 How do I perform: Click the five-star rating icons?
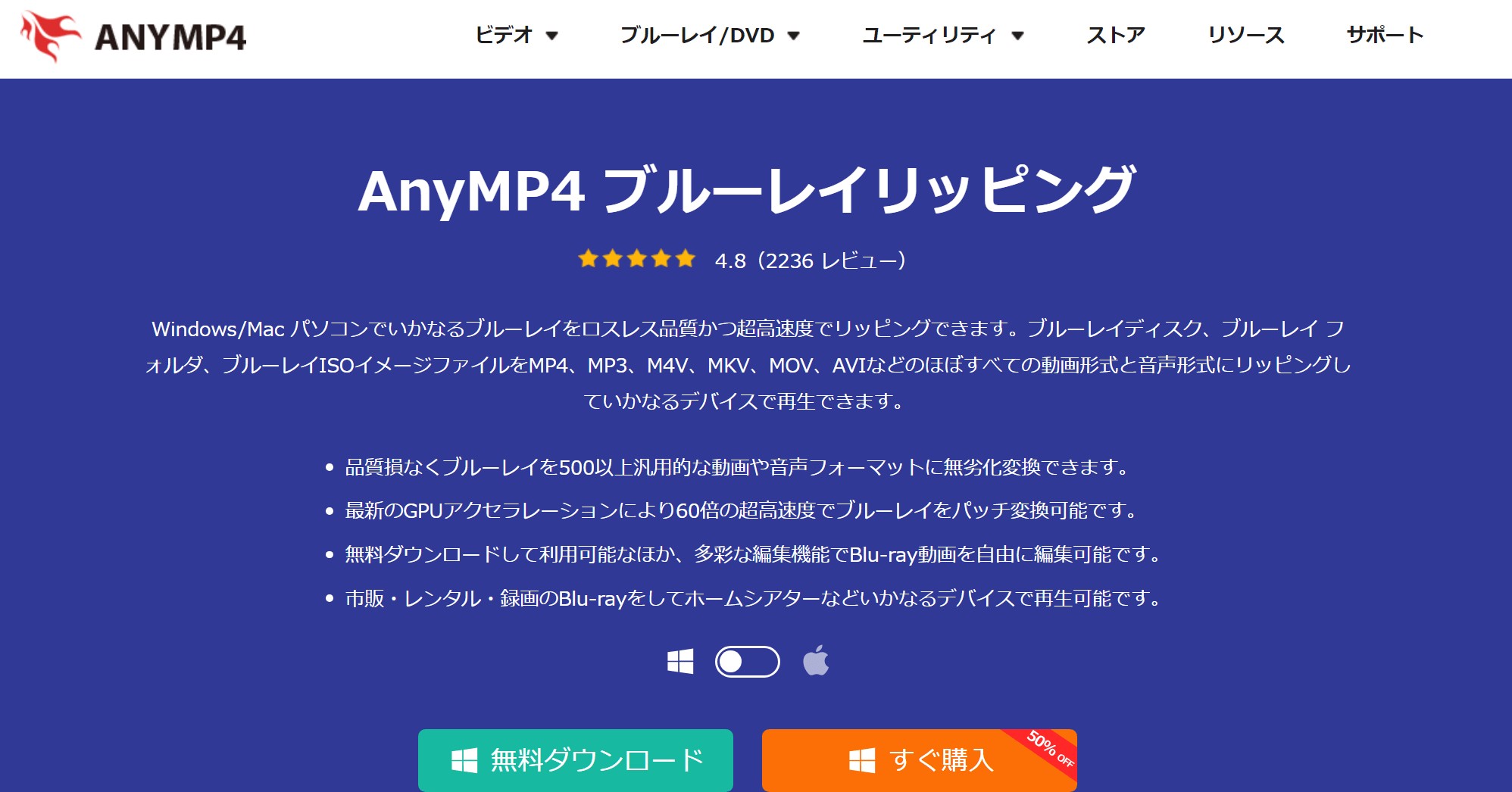[x=636, y=259]
